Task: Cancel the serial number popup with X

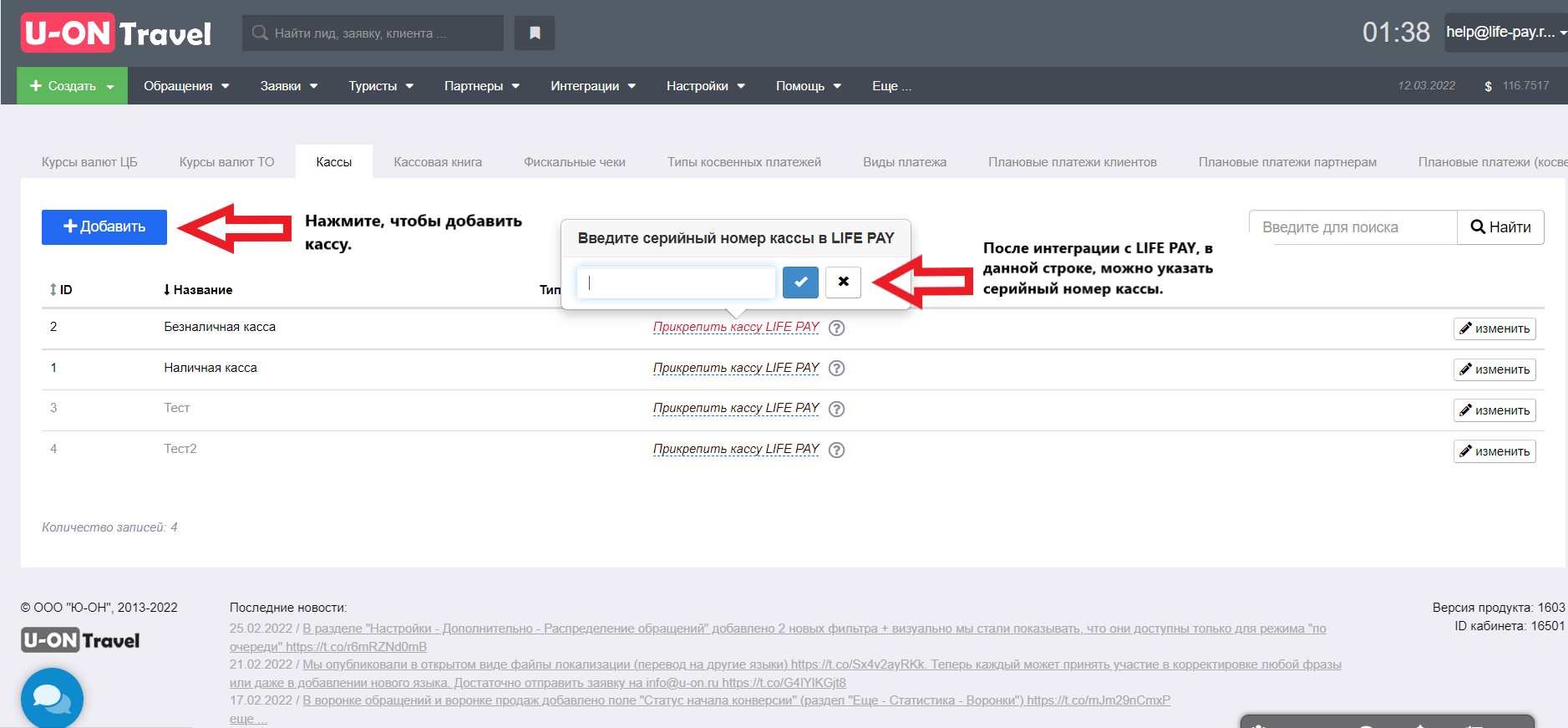Action: click(x=843, y=283)
